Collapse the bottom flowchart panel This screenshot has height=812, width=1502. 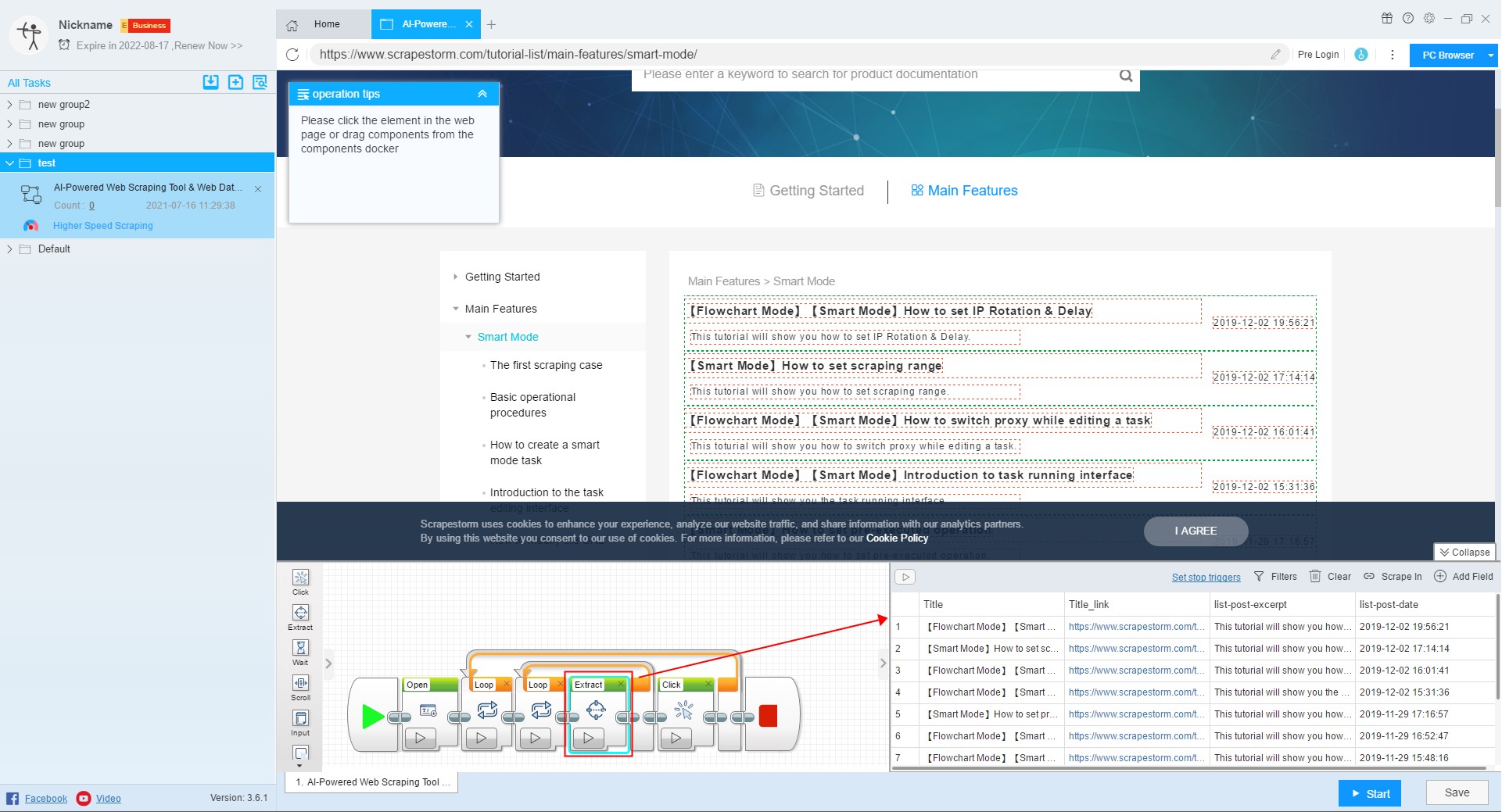1464,553
